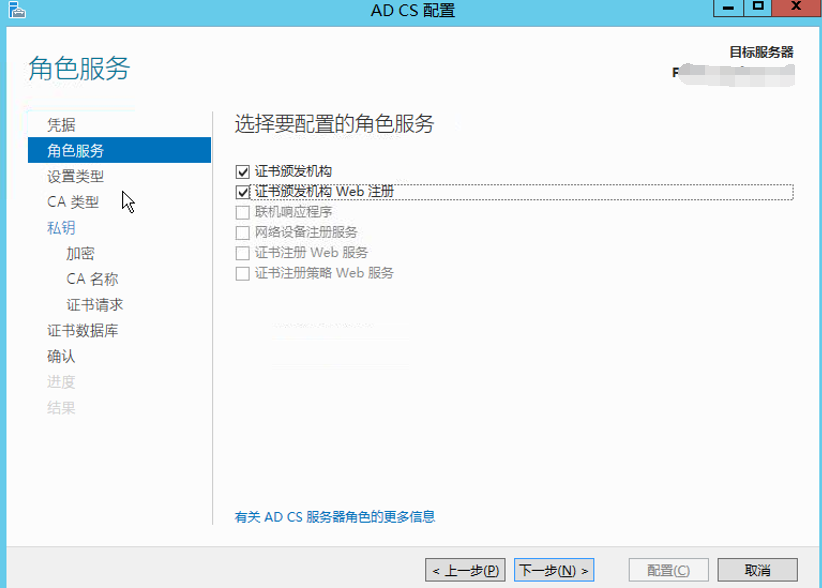Open the 加密 sub-step

(80, 253)
